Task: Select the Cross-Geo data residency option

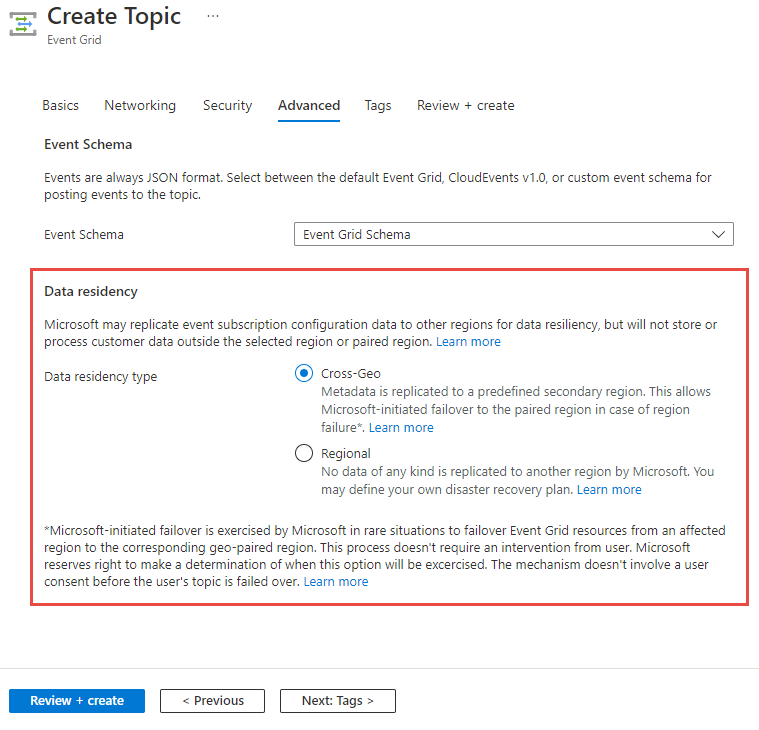Action: 305,373
